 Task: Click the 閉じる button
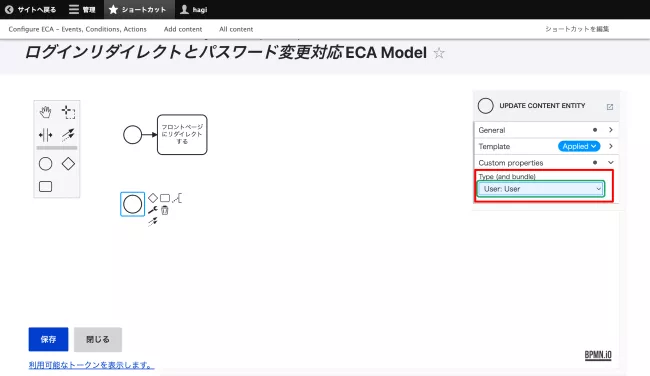tap(98, 339)
